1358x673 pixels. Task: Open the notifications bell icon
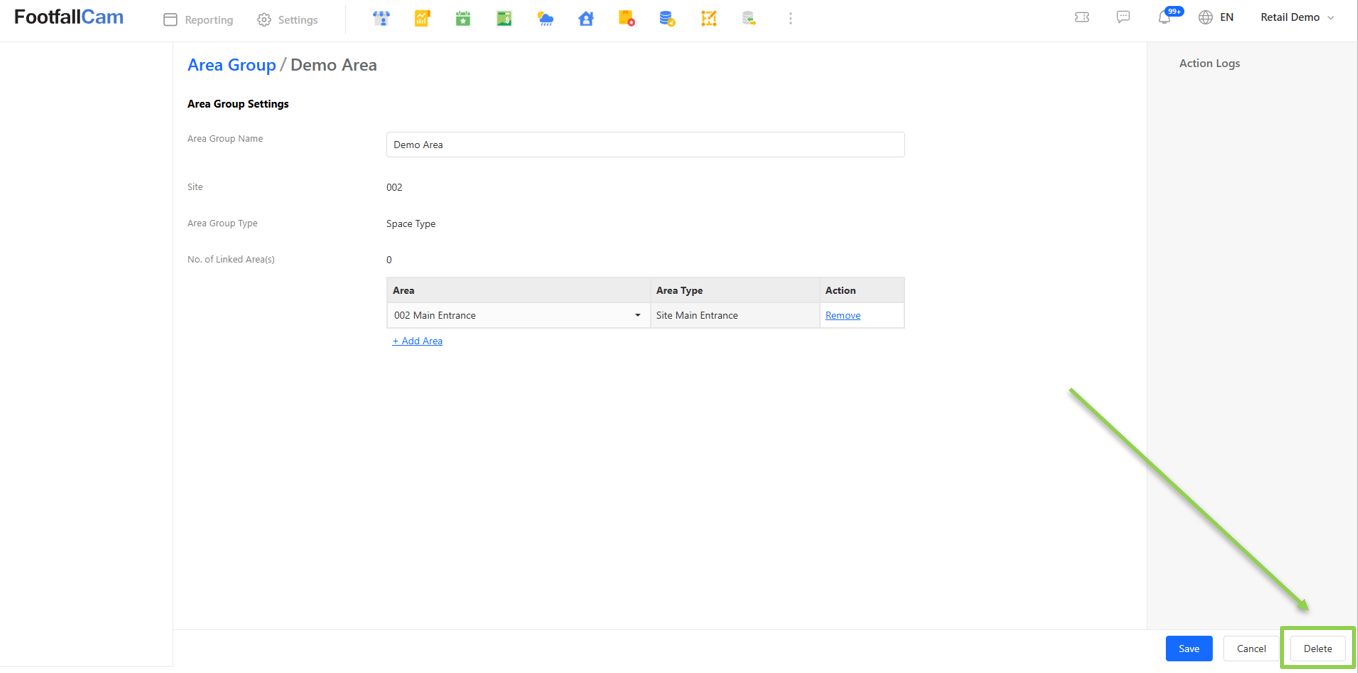point(1164,18)
